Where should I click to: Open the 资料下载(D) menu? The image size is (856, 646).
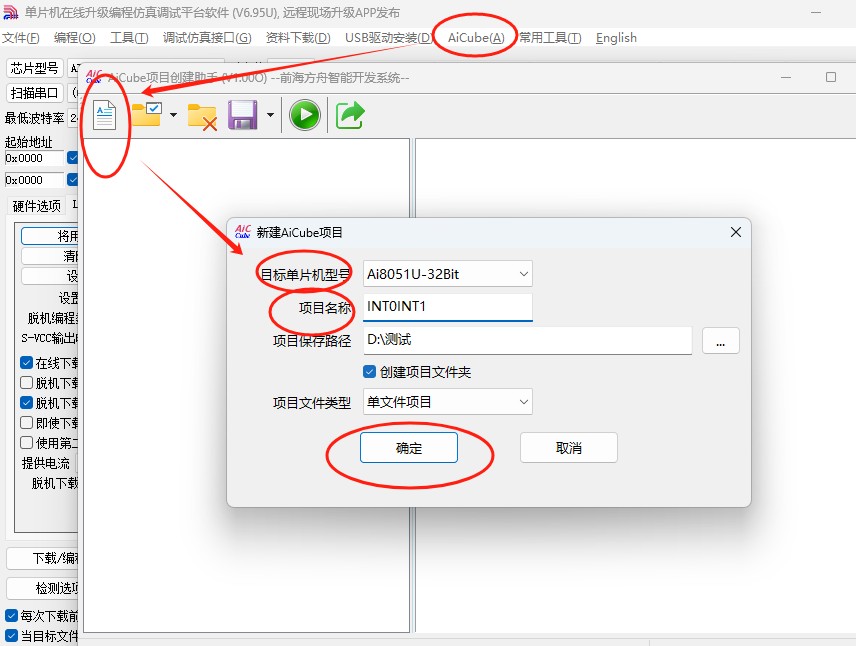pos(298,38)
